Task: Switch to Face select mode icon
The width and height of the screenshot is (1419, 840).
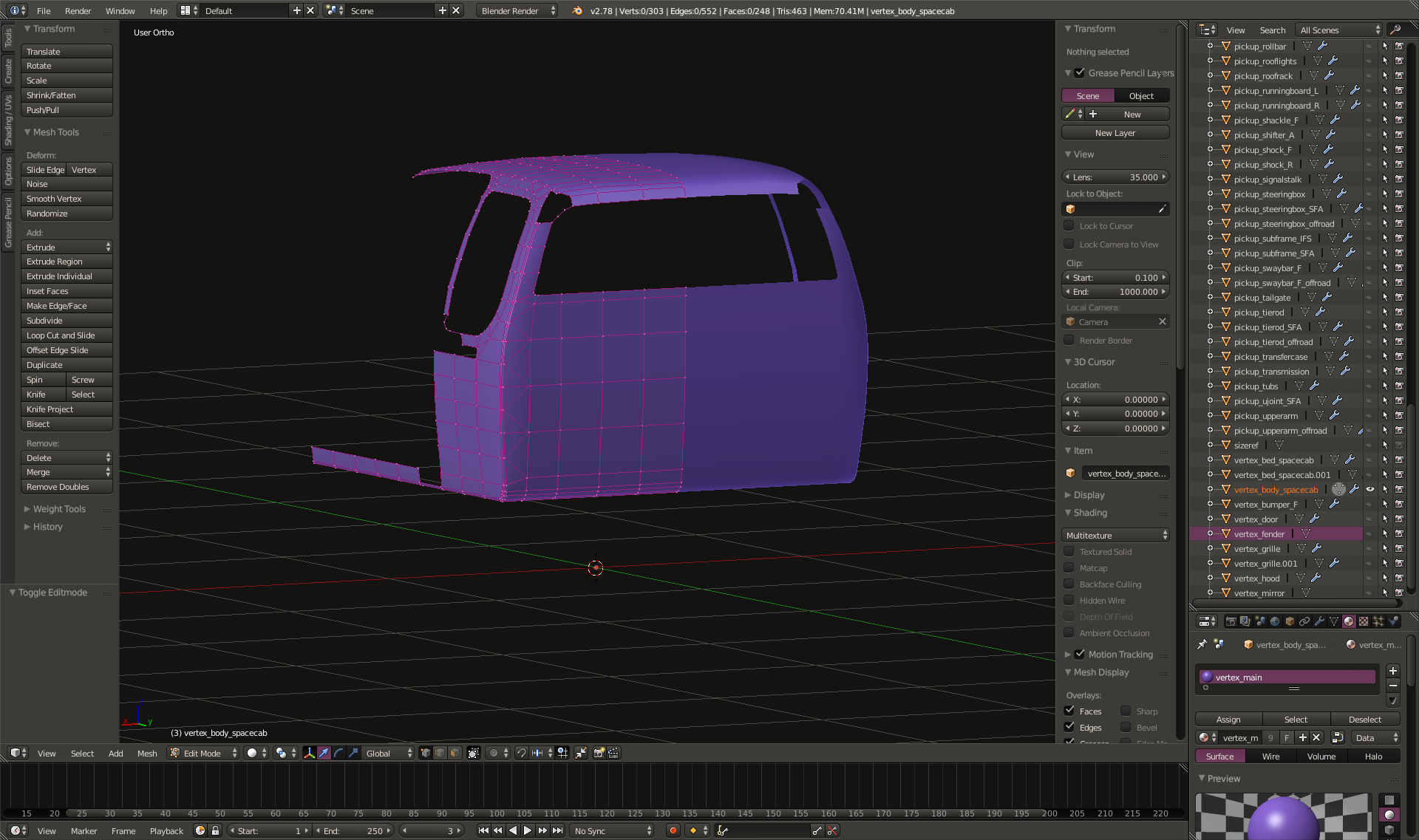Action: 455,753
